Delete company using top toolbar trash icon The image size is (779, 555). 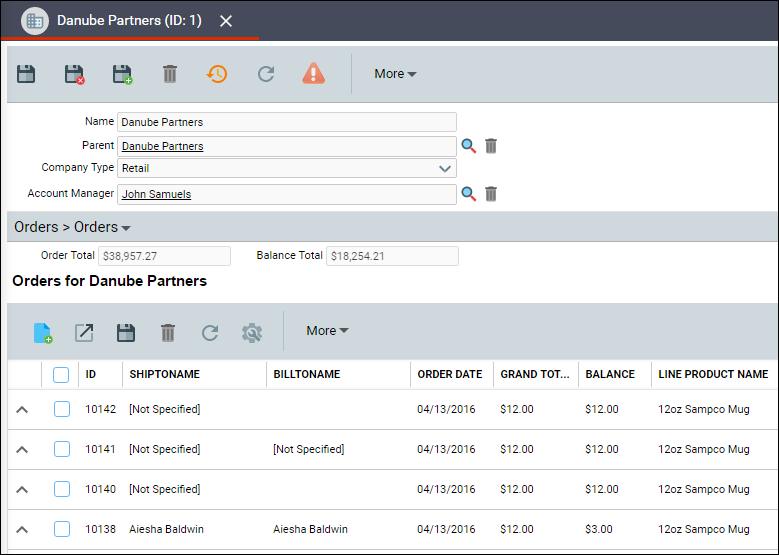point(170,74)
